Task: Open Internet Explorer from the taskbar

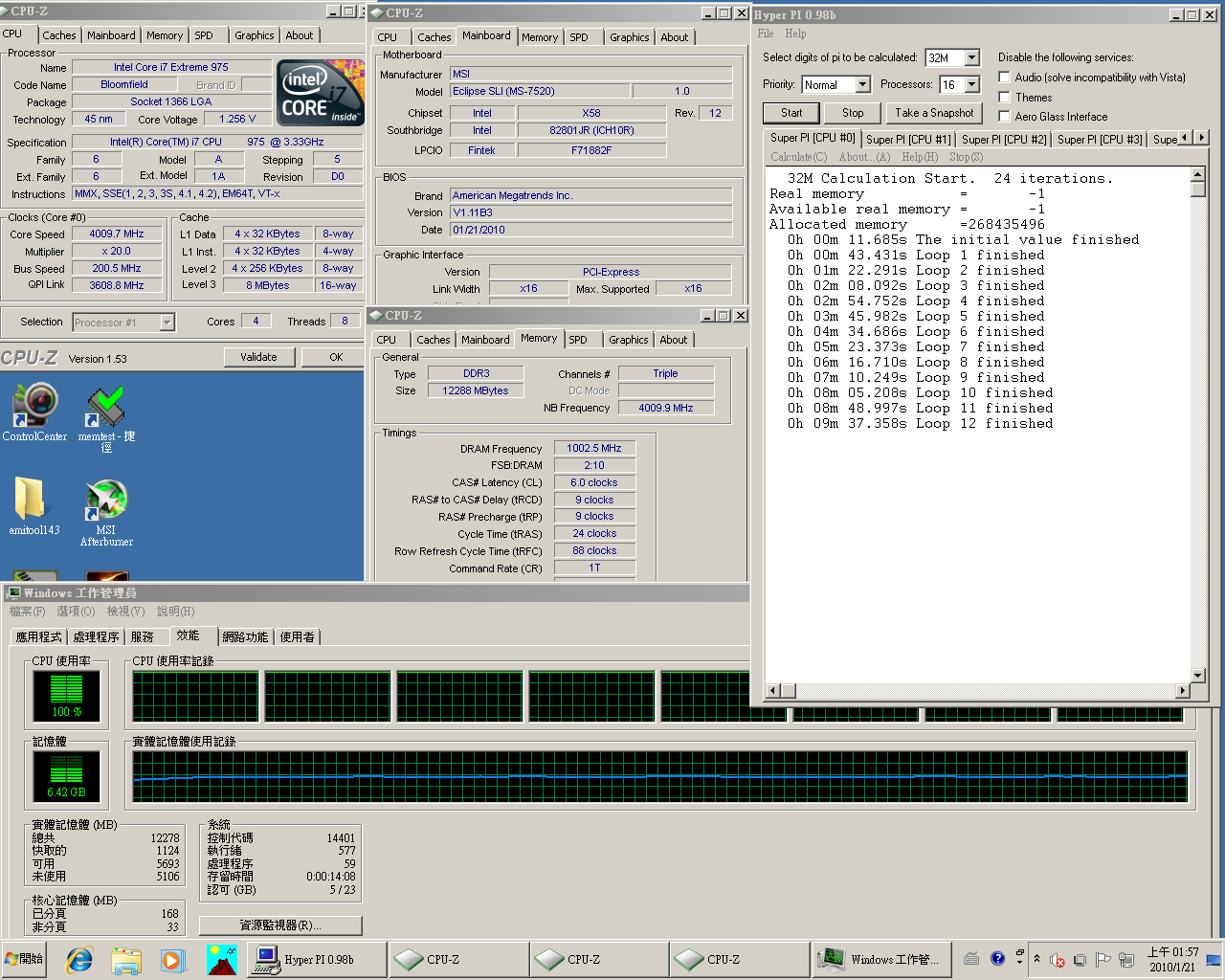Action: click(79, 959)
